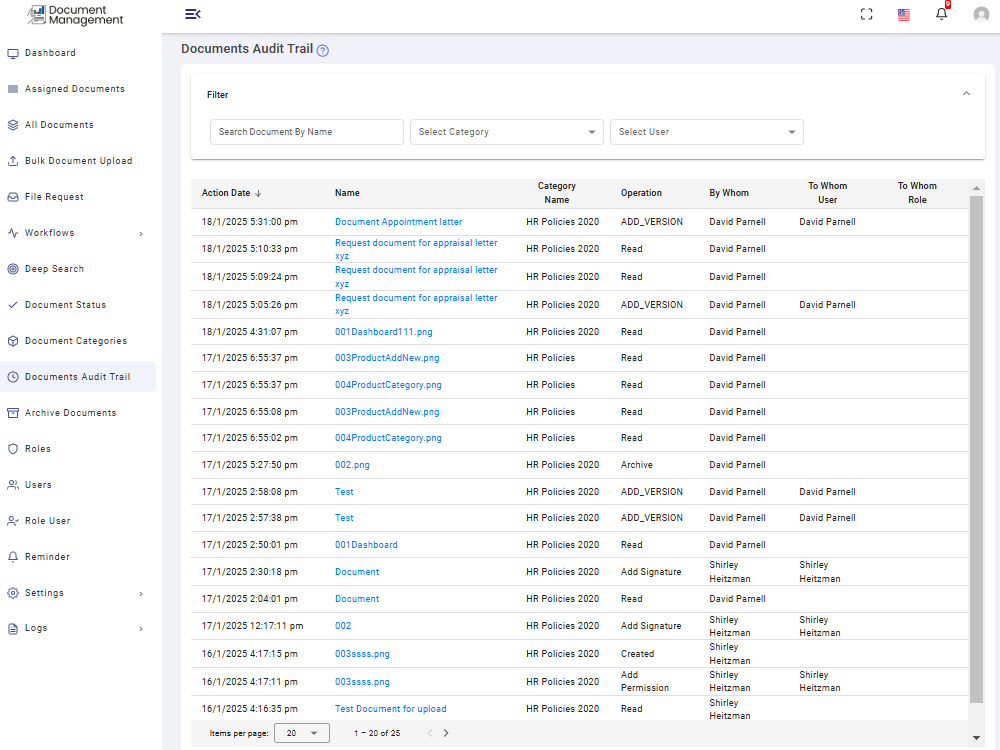Open notifications bell icon
This screenshot has width=1000, height=750.
tap(941, 14)
